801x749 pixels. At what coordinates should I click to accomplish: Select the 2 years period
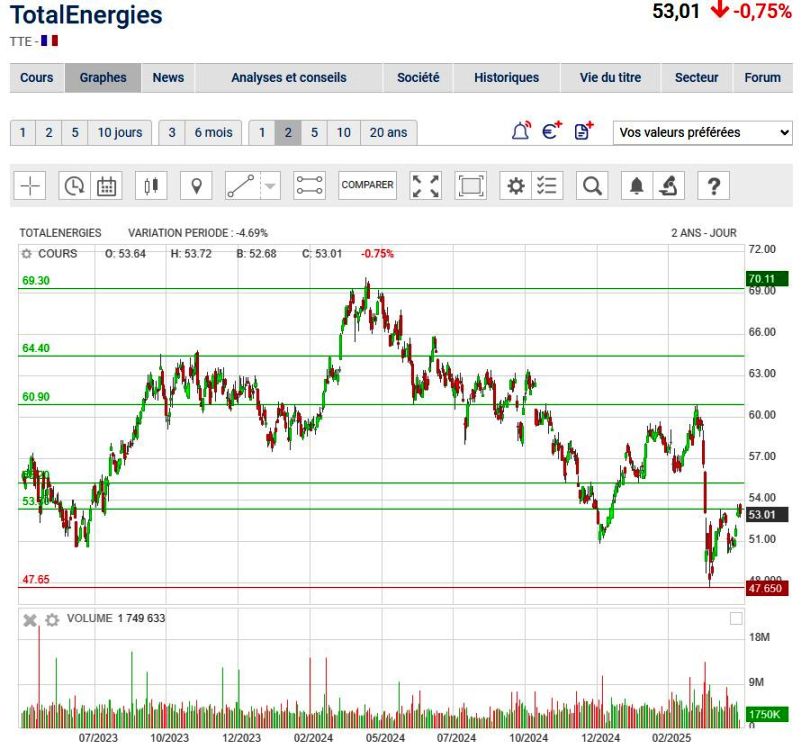(x=288, y=133)
